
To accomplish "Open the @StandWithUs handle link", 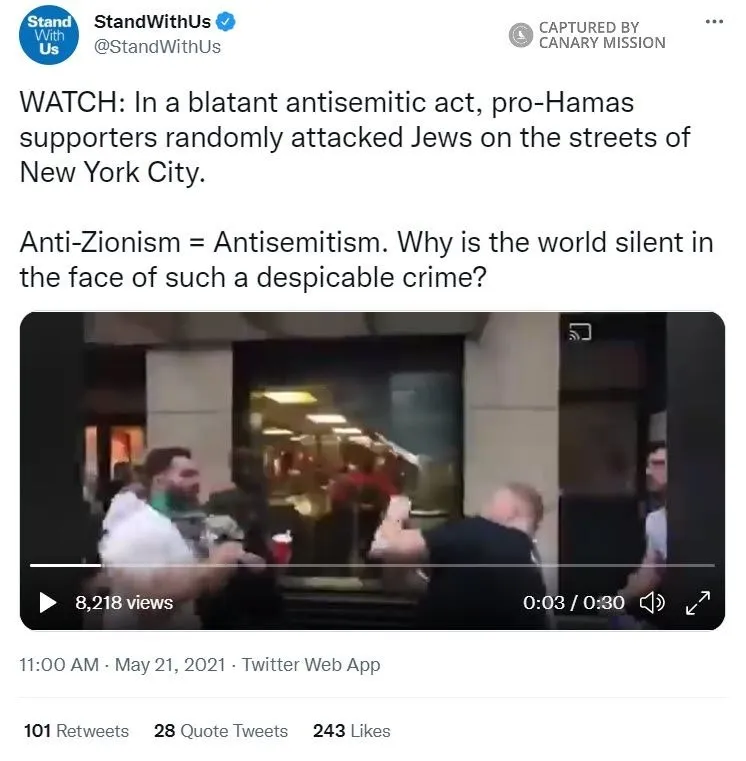I will (157, 47).
